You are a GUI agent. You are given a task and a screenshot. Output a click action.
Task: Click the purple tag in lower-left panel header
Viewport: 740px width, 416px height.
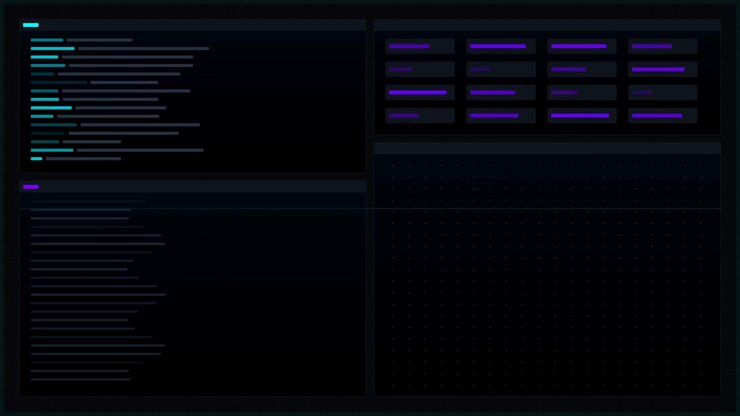pyautogui.click(x=31, y=187)
